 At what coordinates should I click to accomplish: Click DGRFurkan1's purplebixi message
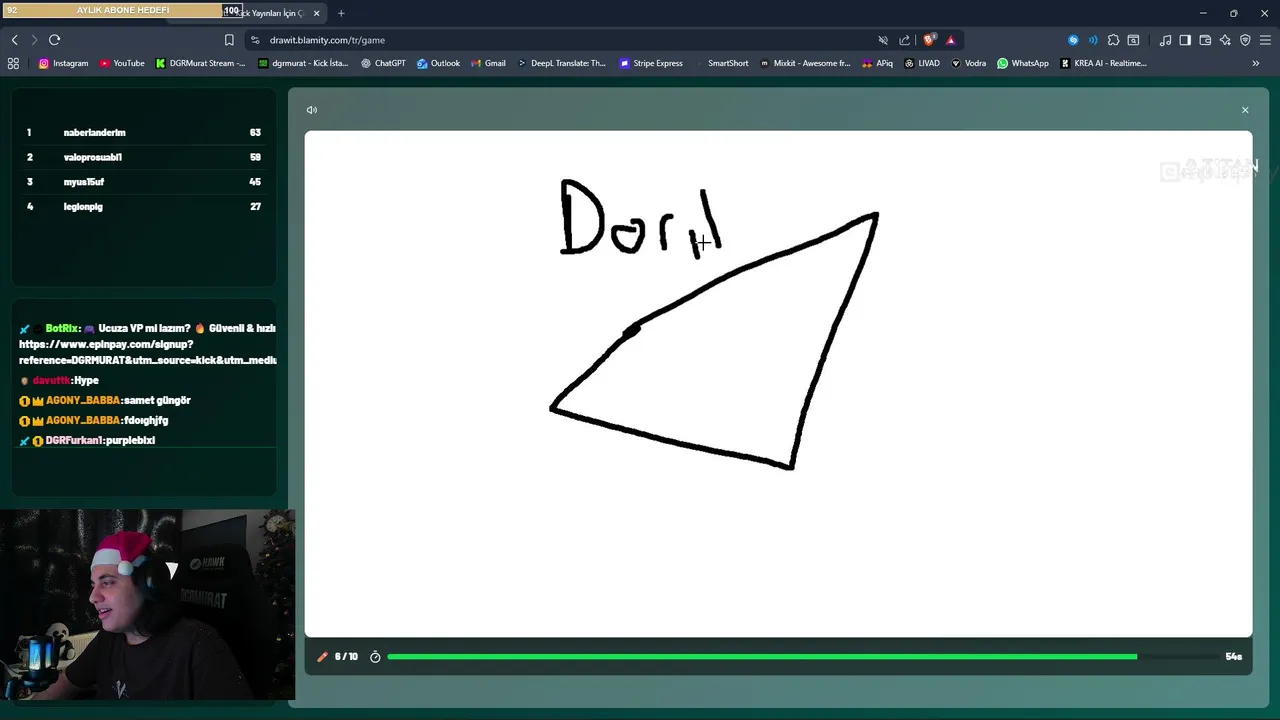[x=88, y=440]
